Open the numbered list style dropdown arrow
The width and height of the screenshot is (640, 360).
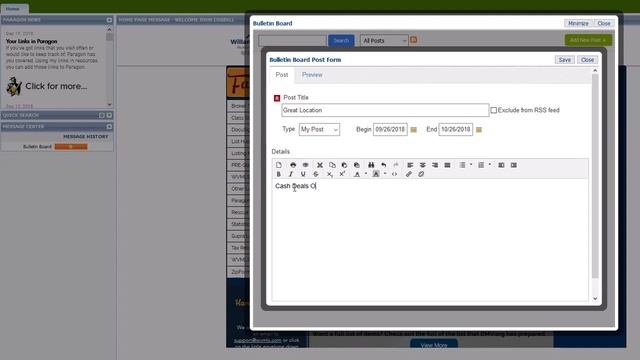pyautogui.click(x=490, y=165)
